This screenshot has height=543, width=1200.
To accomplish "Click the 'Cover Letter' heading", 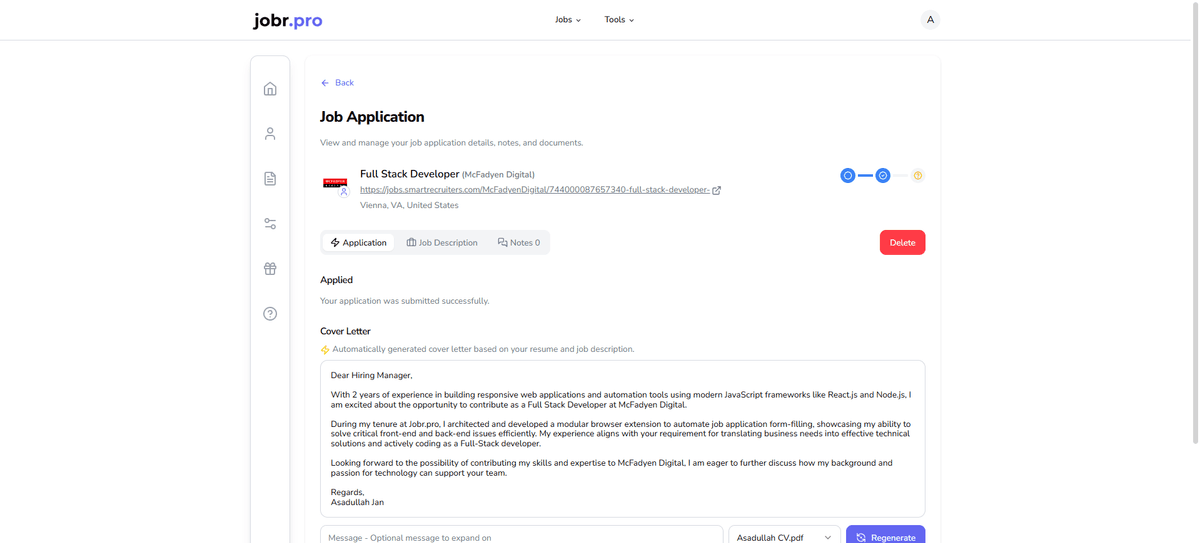I will click(345, 331).
